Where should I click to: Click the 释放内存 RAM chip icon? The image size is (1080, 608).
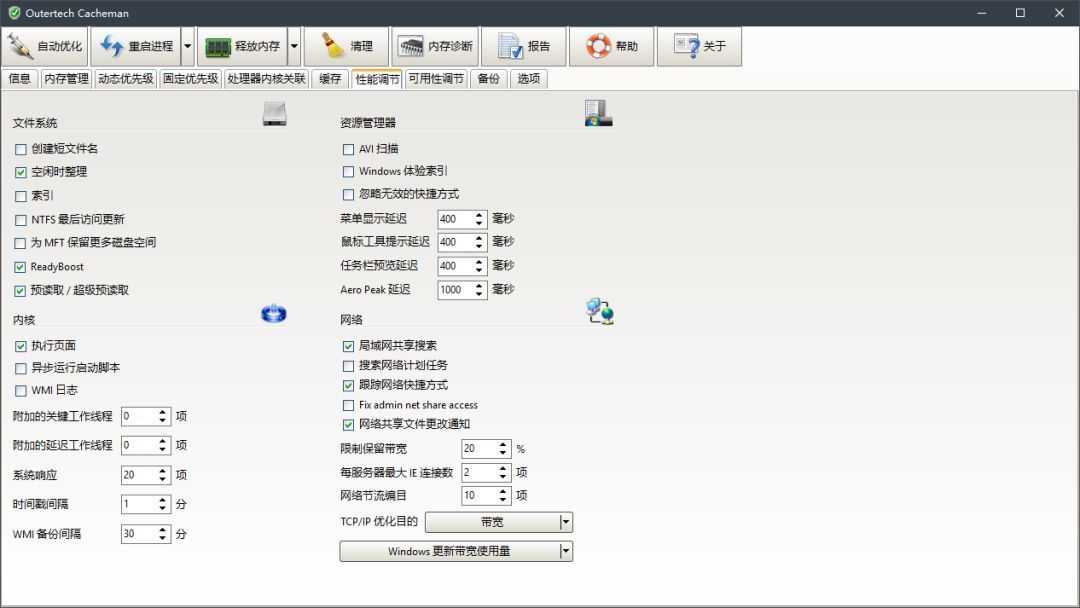pos(218,46)
